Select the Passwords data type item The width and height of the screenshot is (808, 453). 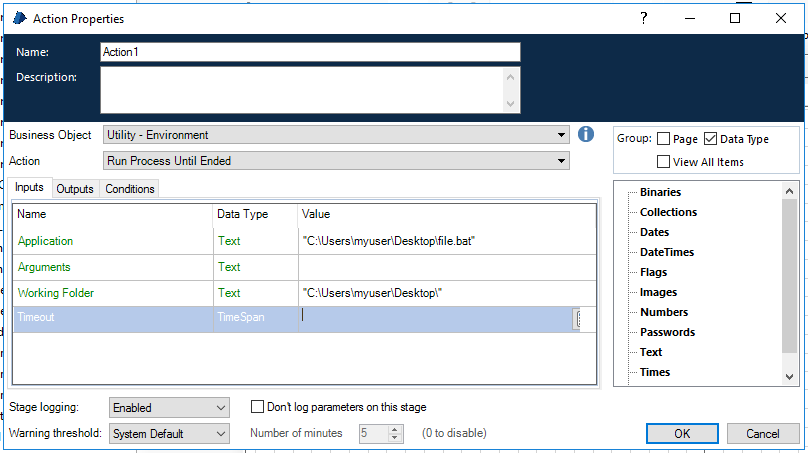[x=667, y=332]
